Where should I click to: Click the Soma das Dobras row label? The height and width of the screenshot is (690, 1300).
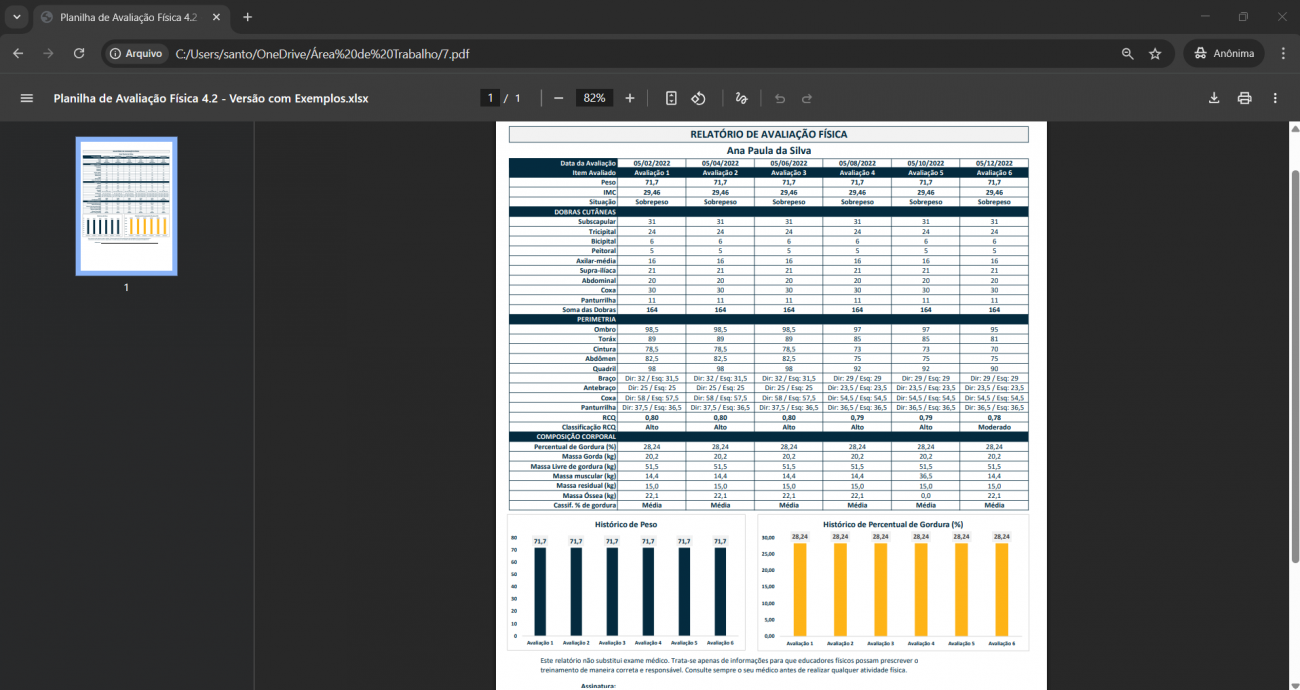pyautogui.click(x=589, y=310)
